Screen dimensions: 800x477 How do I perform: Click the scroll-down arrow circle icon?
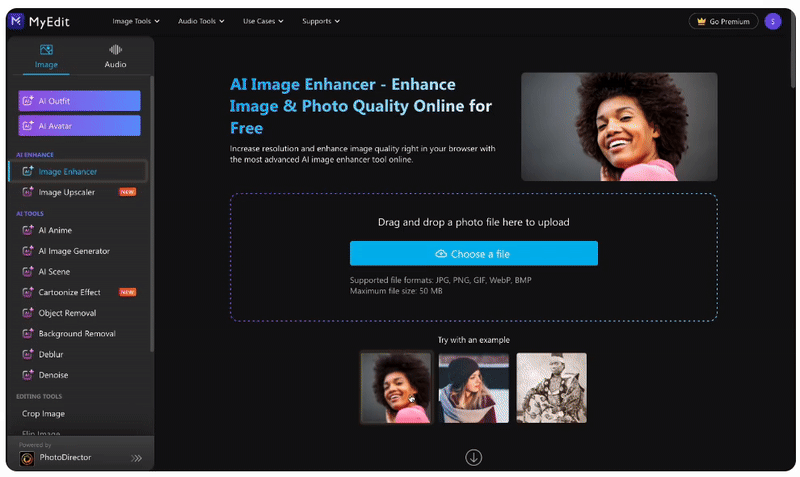pyautogui.click(x=473, y=457)
